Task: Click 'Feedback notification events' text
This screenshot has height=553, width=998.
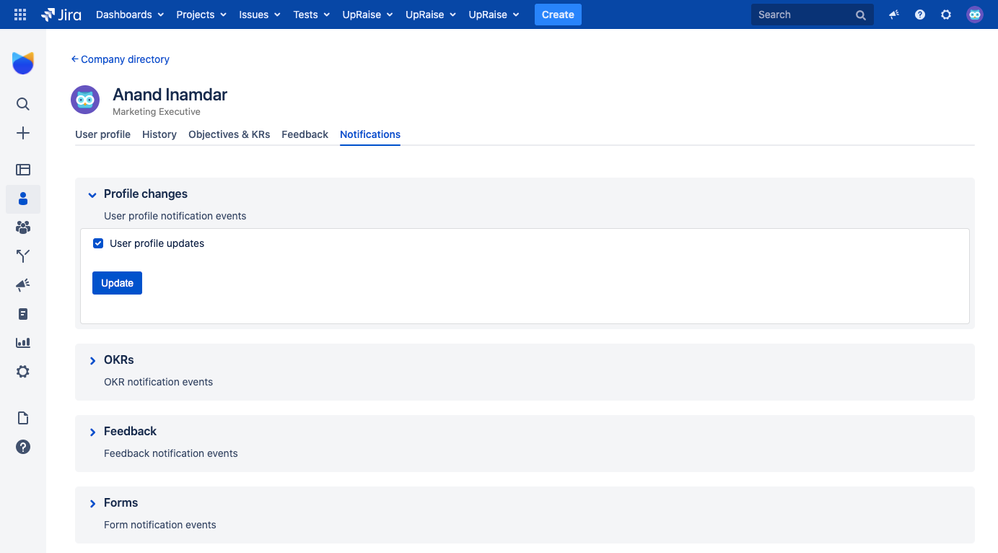Action: [171, 453]
